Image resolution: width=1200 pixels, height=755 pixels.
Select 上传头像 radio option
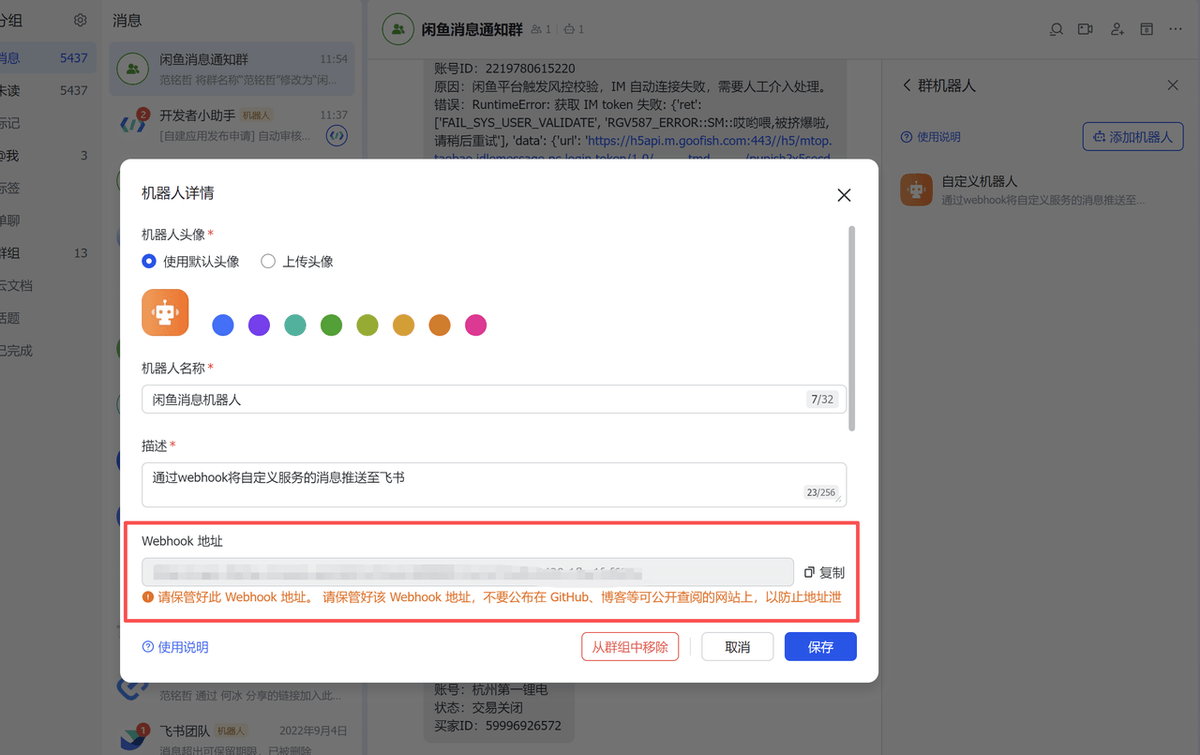pos(297,261)
